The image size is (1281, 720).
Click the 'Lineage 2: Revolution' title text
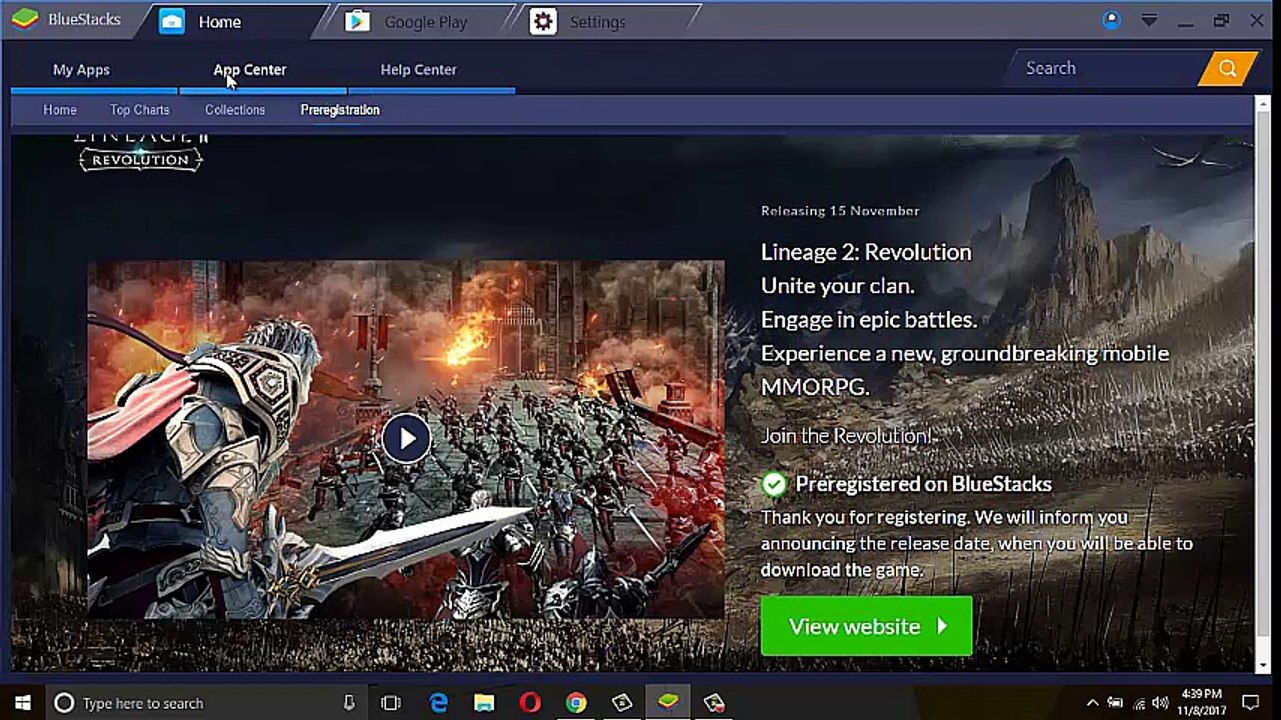(866, 252)
